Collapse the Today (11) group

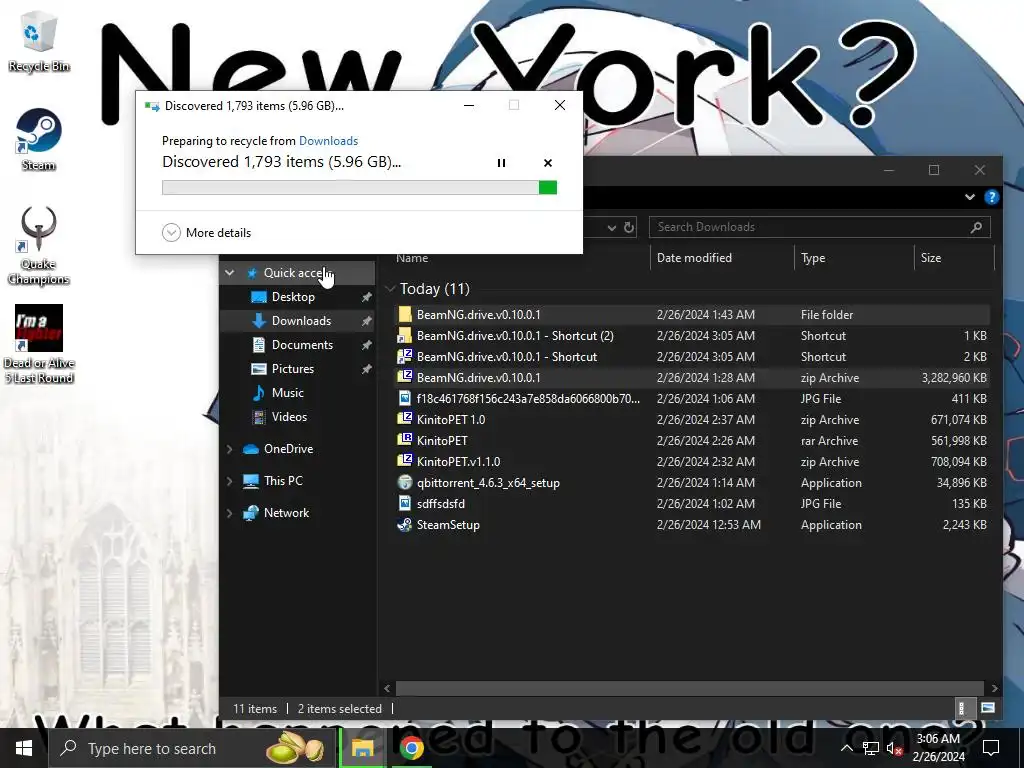[391, 289]
